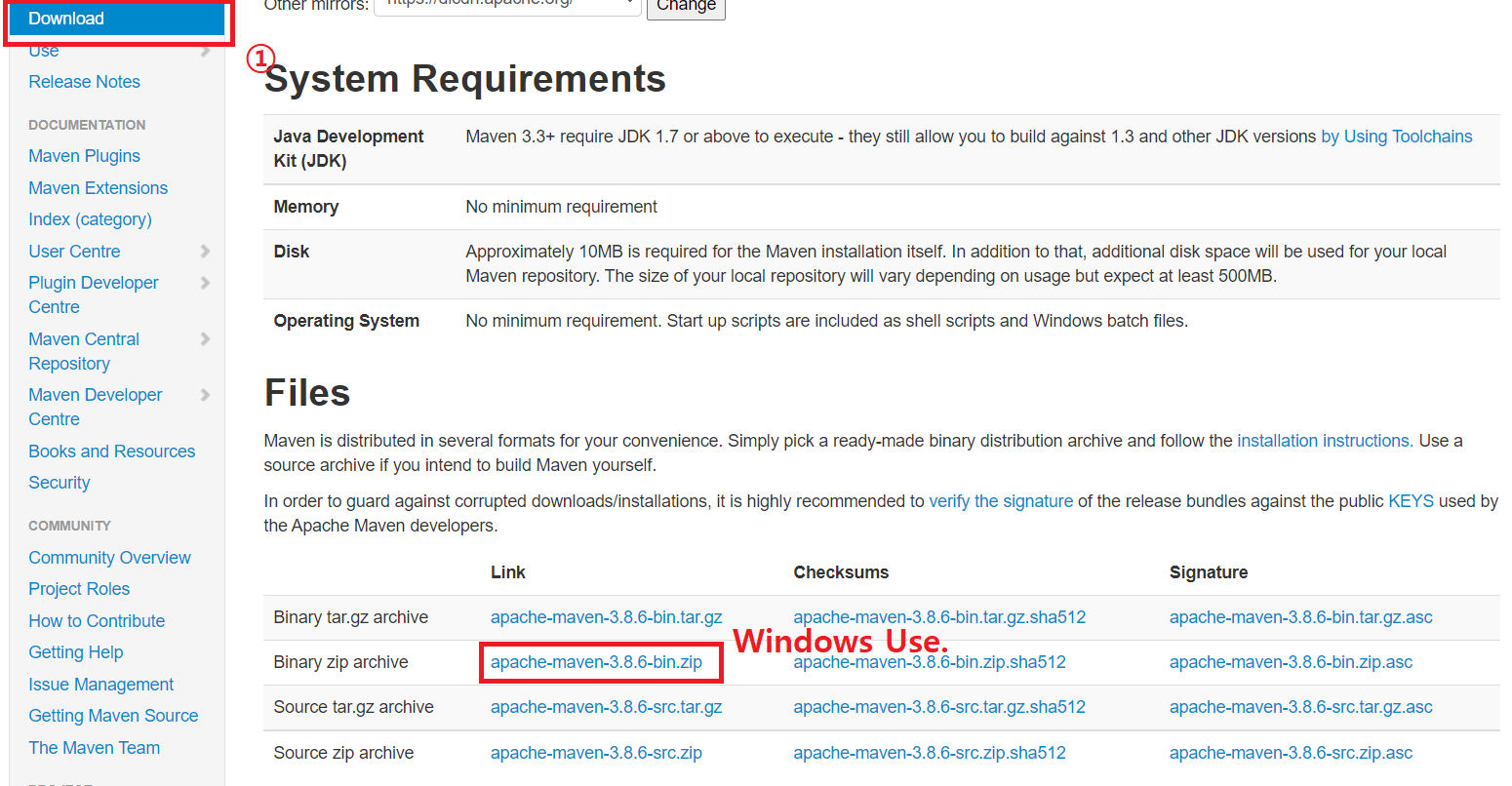
Task: Expand the Plugin Developer Centre chevron
Action: point(205,283)
